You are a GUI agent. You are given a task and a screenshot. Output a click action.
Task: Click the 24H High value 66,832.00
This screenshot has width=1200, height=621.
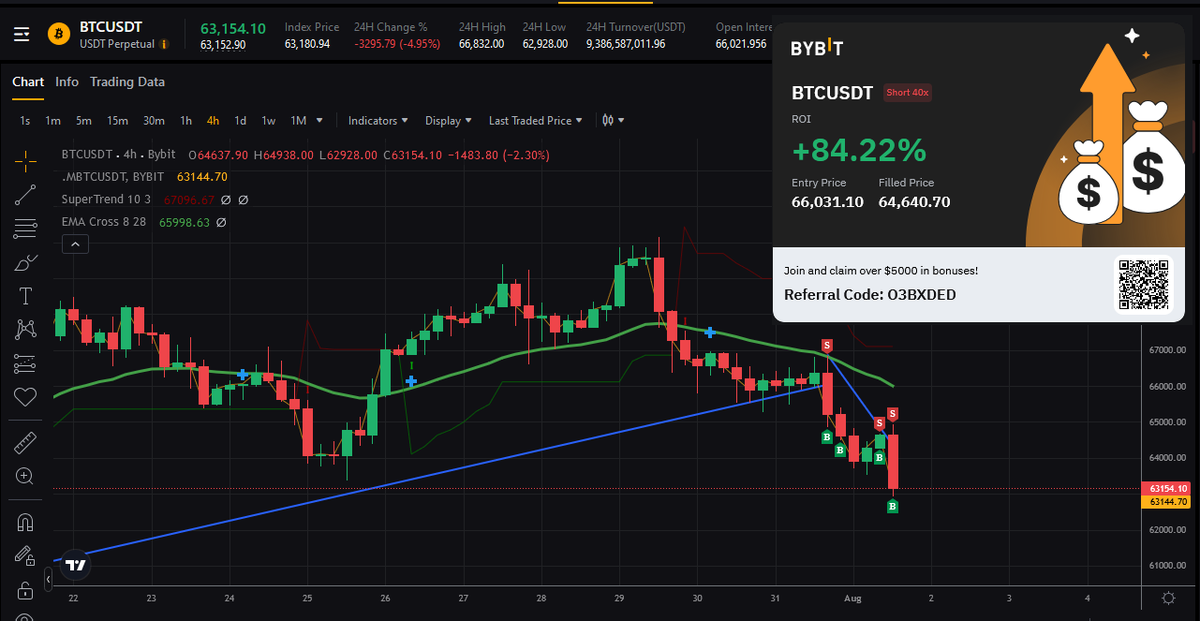point(481,44)
